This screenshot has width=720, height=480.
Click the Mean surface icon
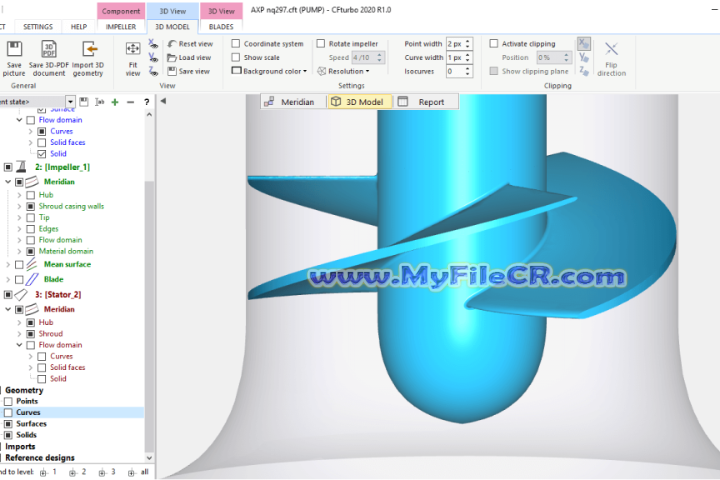(x=32, y=264)
